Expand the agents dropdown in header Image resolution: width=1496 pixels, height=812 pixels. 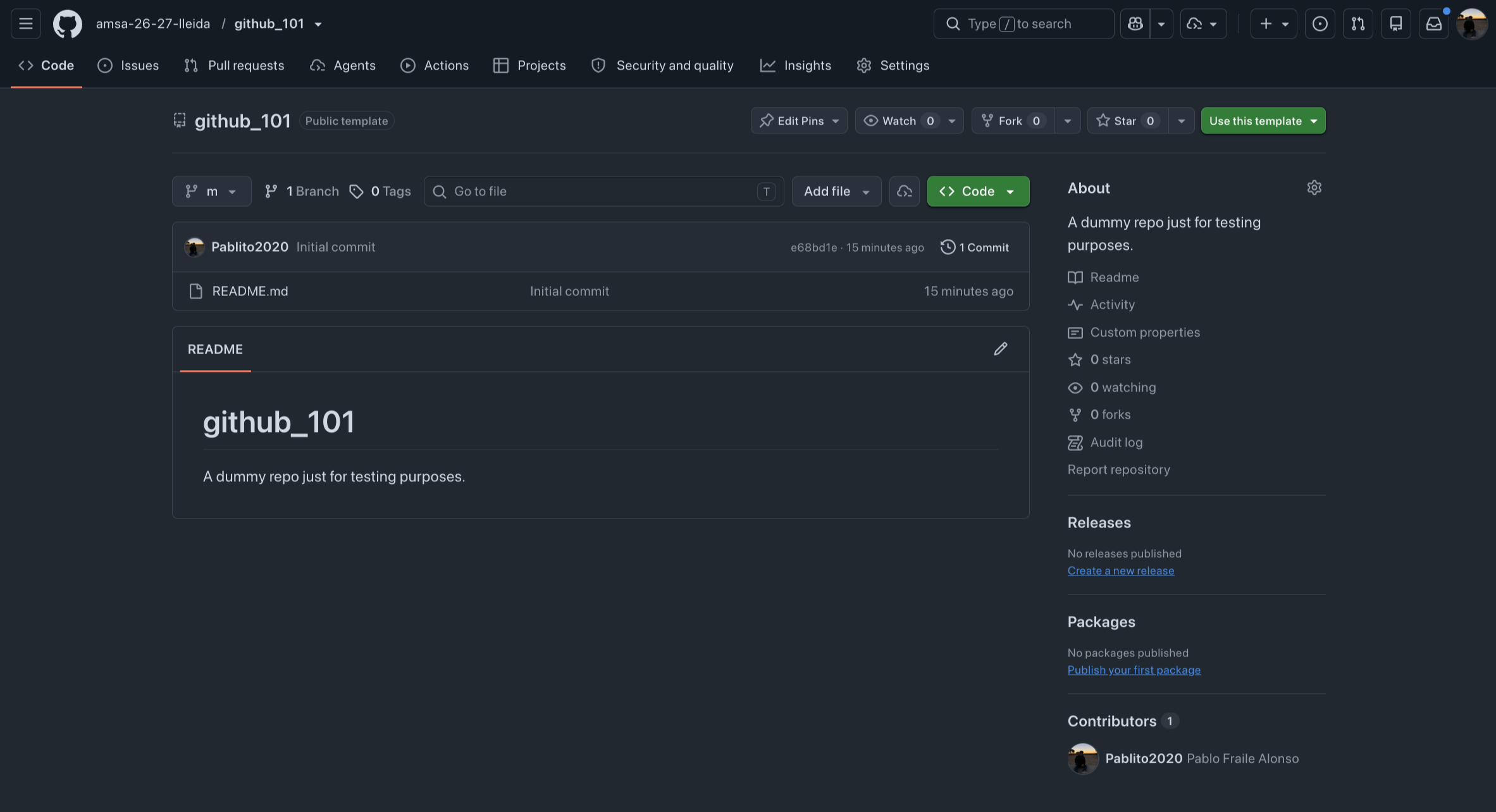tap(1203, 24)
